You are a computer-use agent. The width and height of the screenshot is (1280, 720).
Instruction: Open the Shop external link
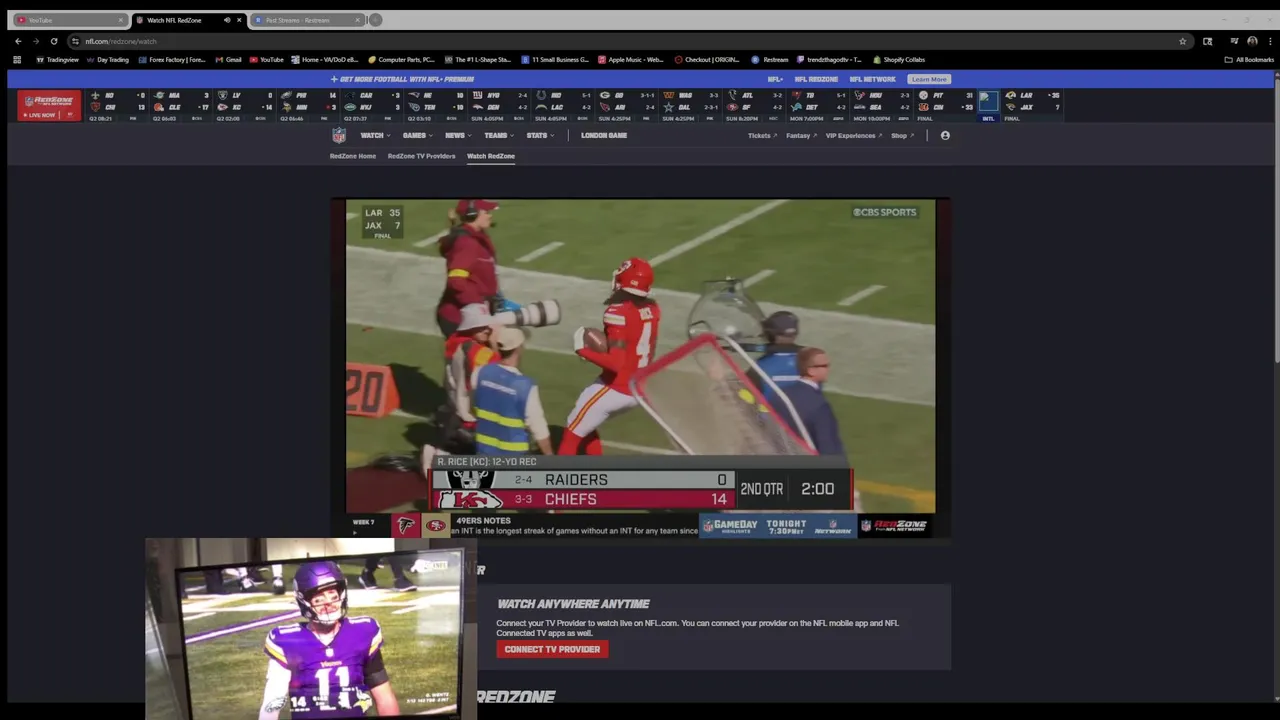click(902, 135)
